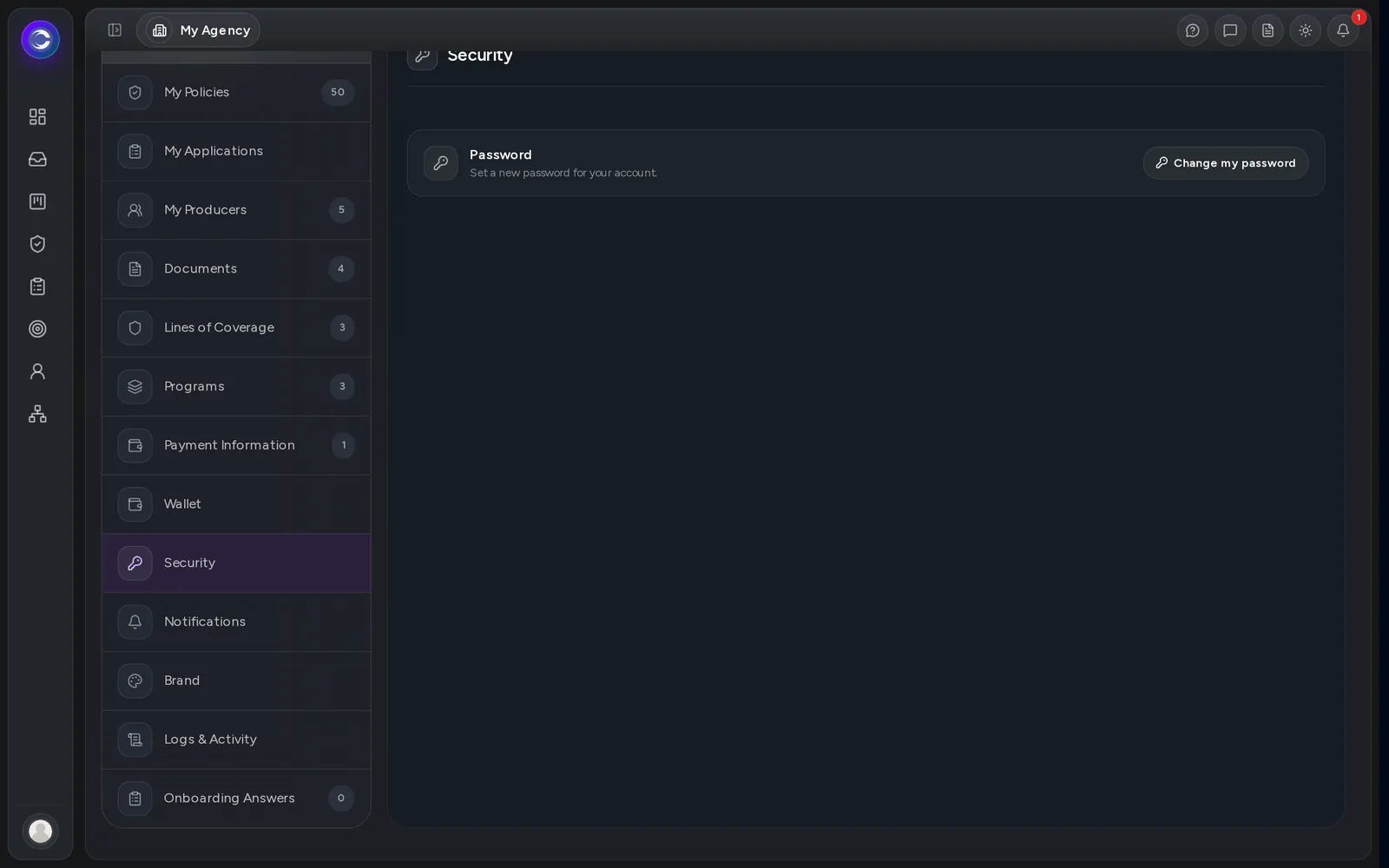
Task: Click the Password heading text
Action: [x=501, y=155]
